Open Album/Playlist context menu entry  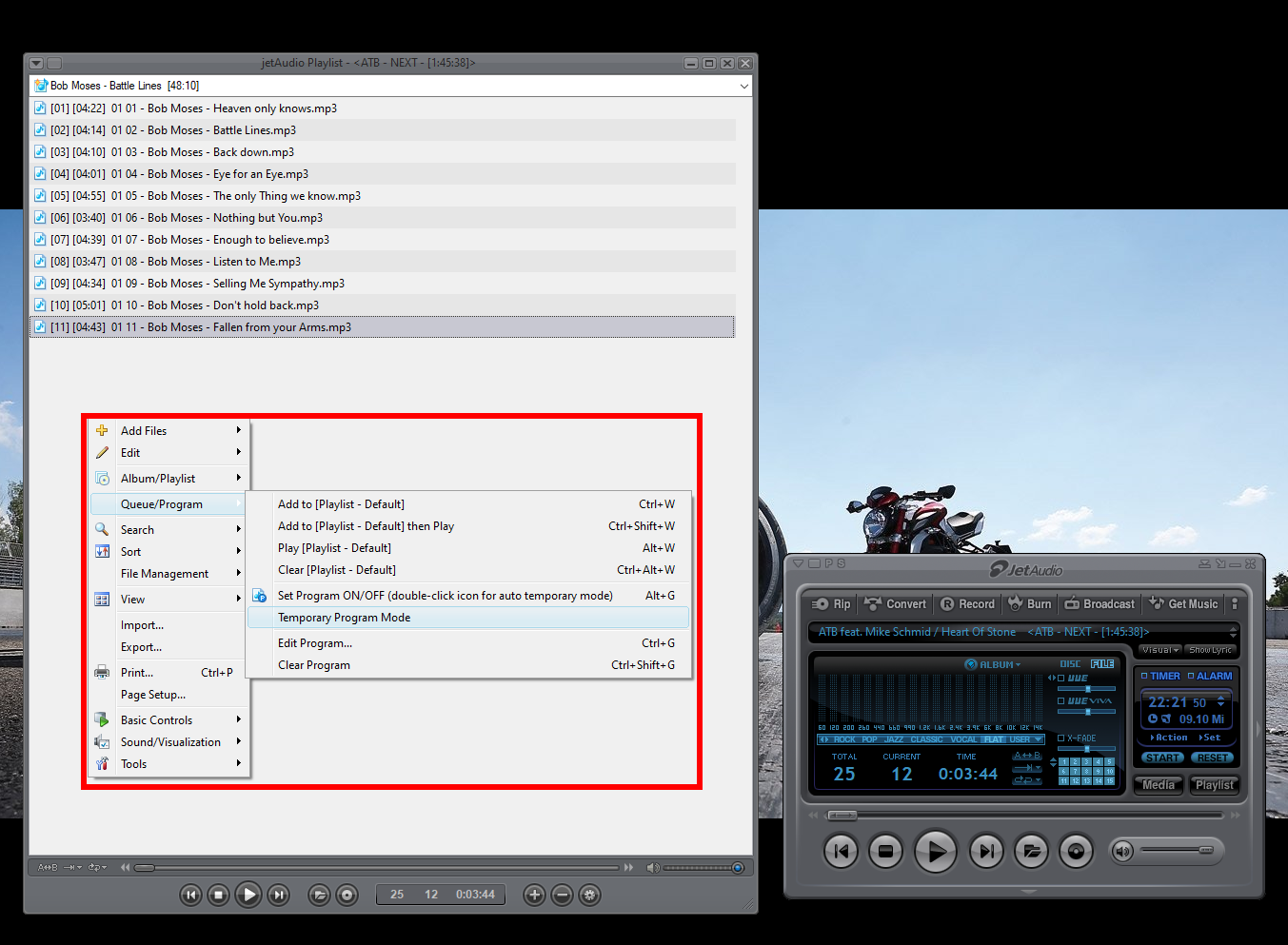tap(170, 478)
